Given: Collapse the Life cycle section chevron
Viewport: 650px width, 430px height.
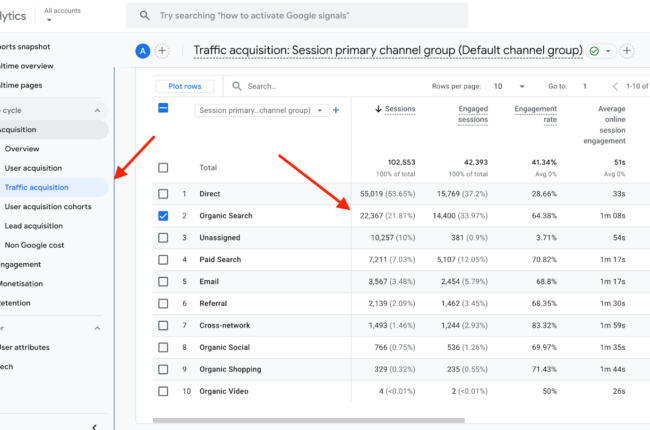Looking at the screenshot, I should click(97, 110).
